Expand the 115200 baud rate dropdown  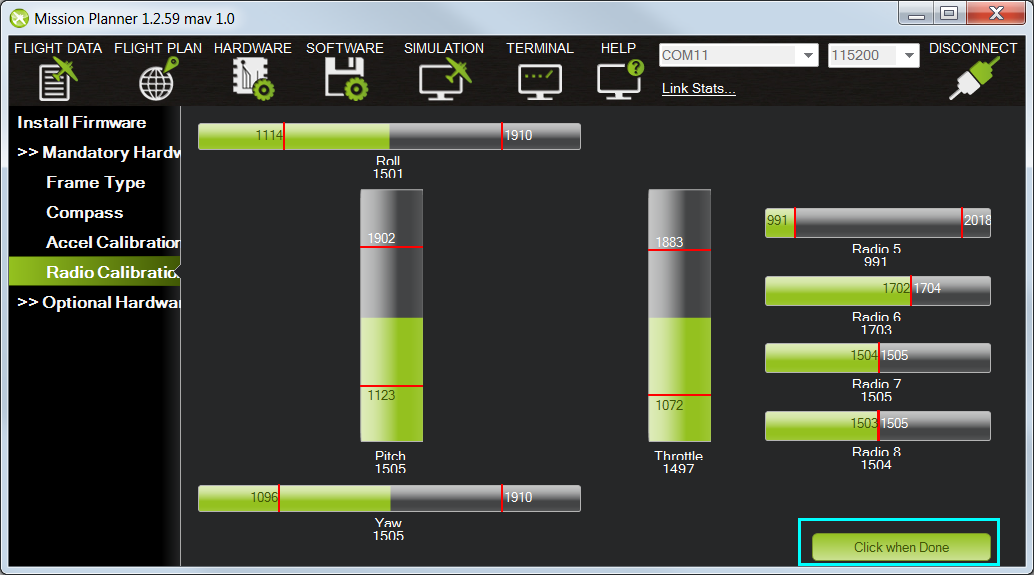tap(908, 56)
